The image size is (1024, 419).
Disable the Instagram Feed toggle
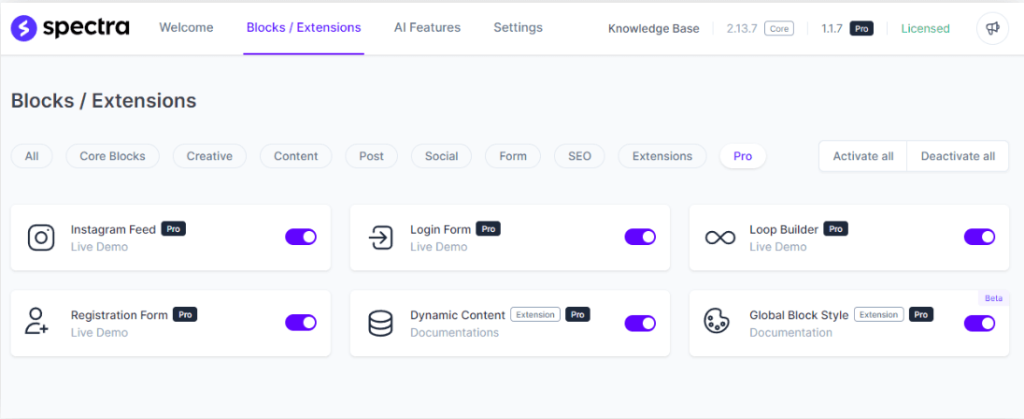[x=300, y=237]
